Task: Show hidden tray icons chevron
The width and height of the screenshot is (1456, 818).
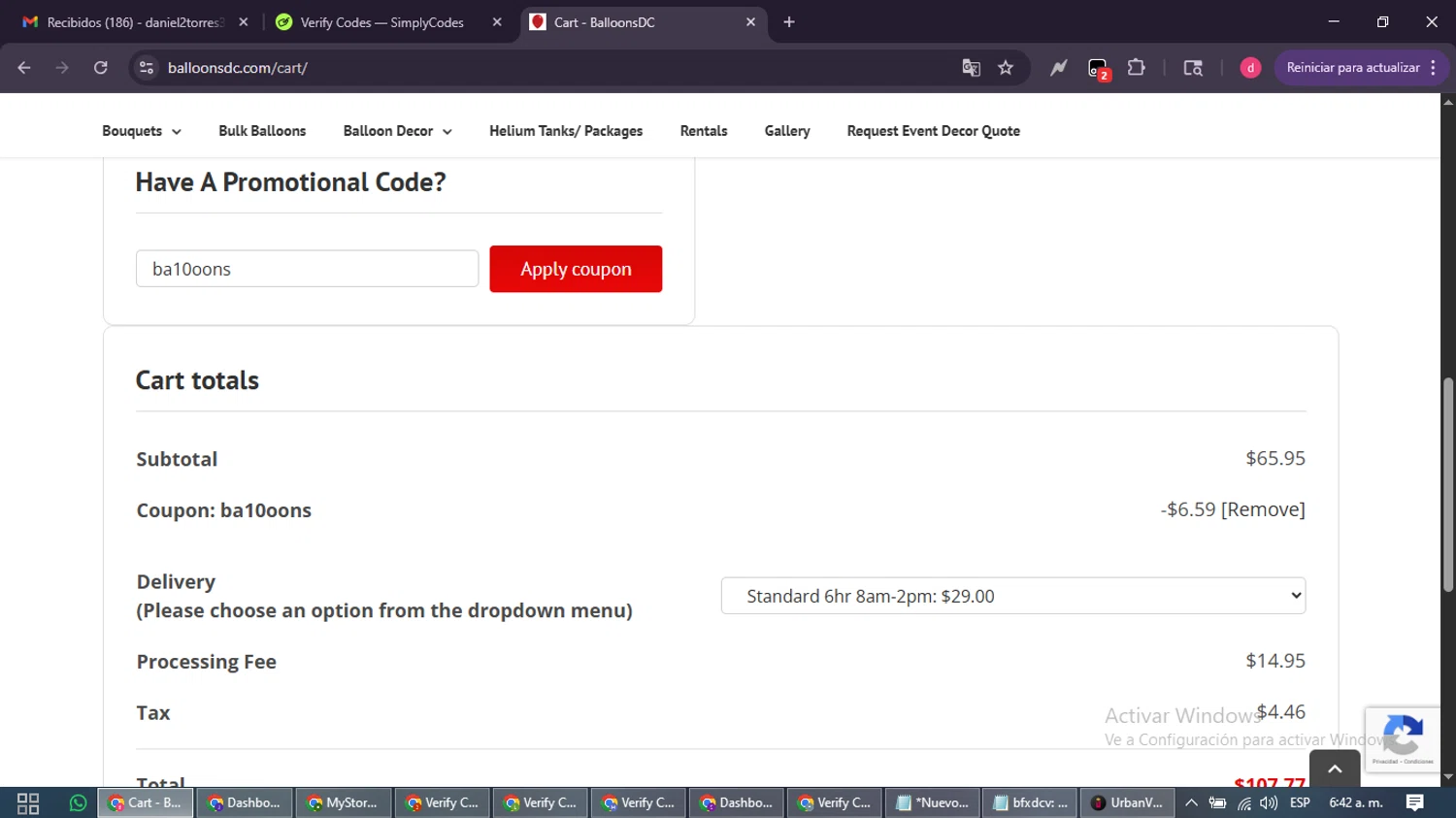Action: click(x=1191, y=803)
